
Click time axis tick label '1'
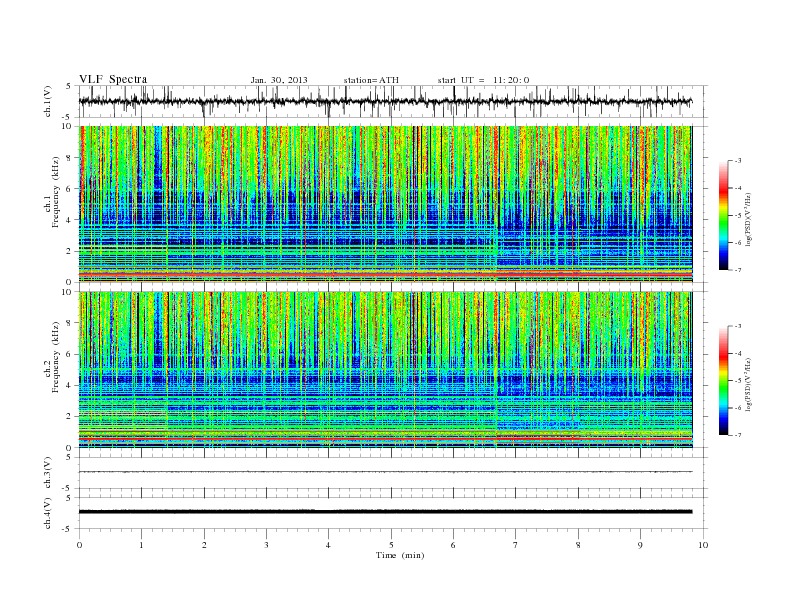click(141, 545)
